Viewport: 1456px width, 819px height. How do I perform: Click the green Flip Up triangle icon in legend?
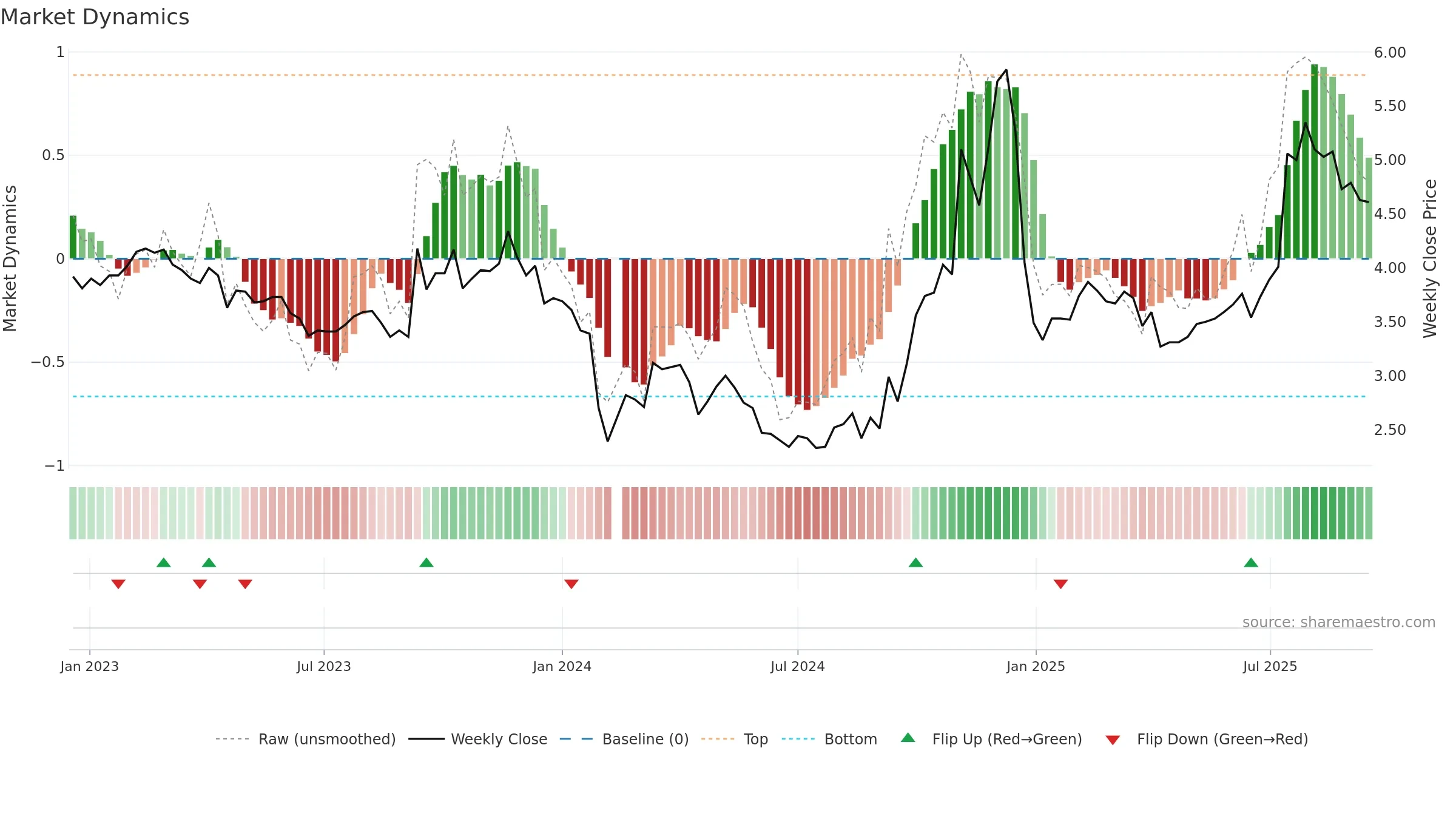pos(908,738)
